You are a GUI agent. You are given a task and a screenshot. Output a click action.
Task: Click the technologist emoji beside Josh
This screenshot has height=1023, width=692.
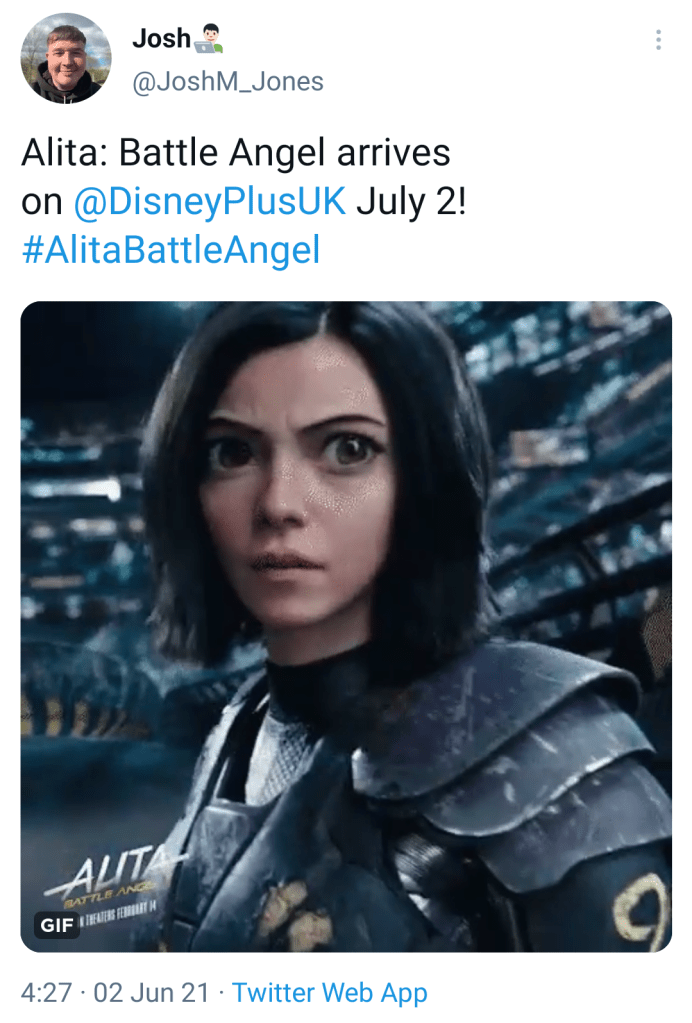click(x=208, y=38)
